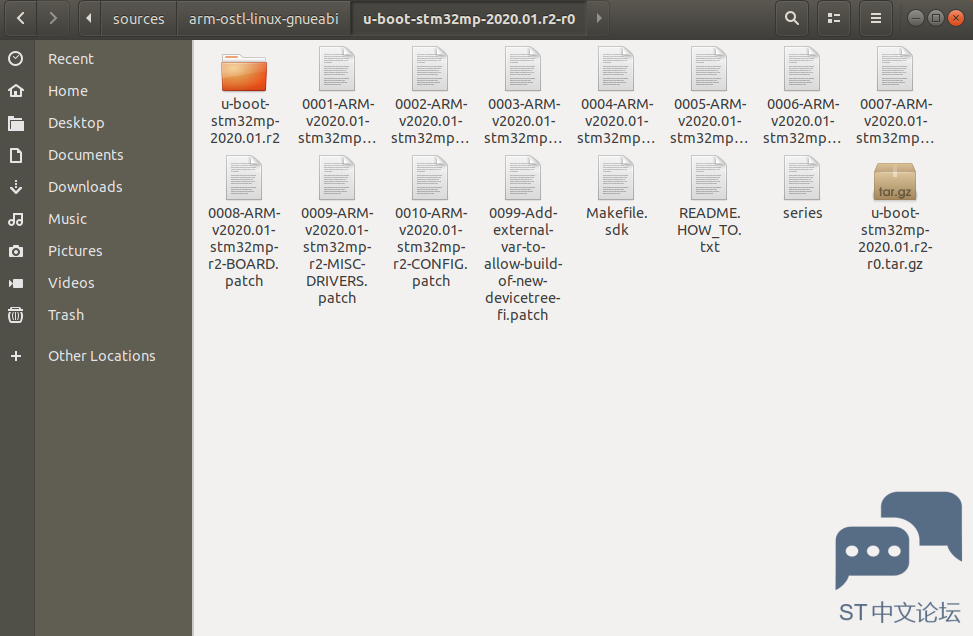Select the orange u-boot-stm32mp-2020.01.r2 folder icon
The width and height of the screenshot is (973, 636).
point(244,72)
